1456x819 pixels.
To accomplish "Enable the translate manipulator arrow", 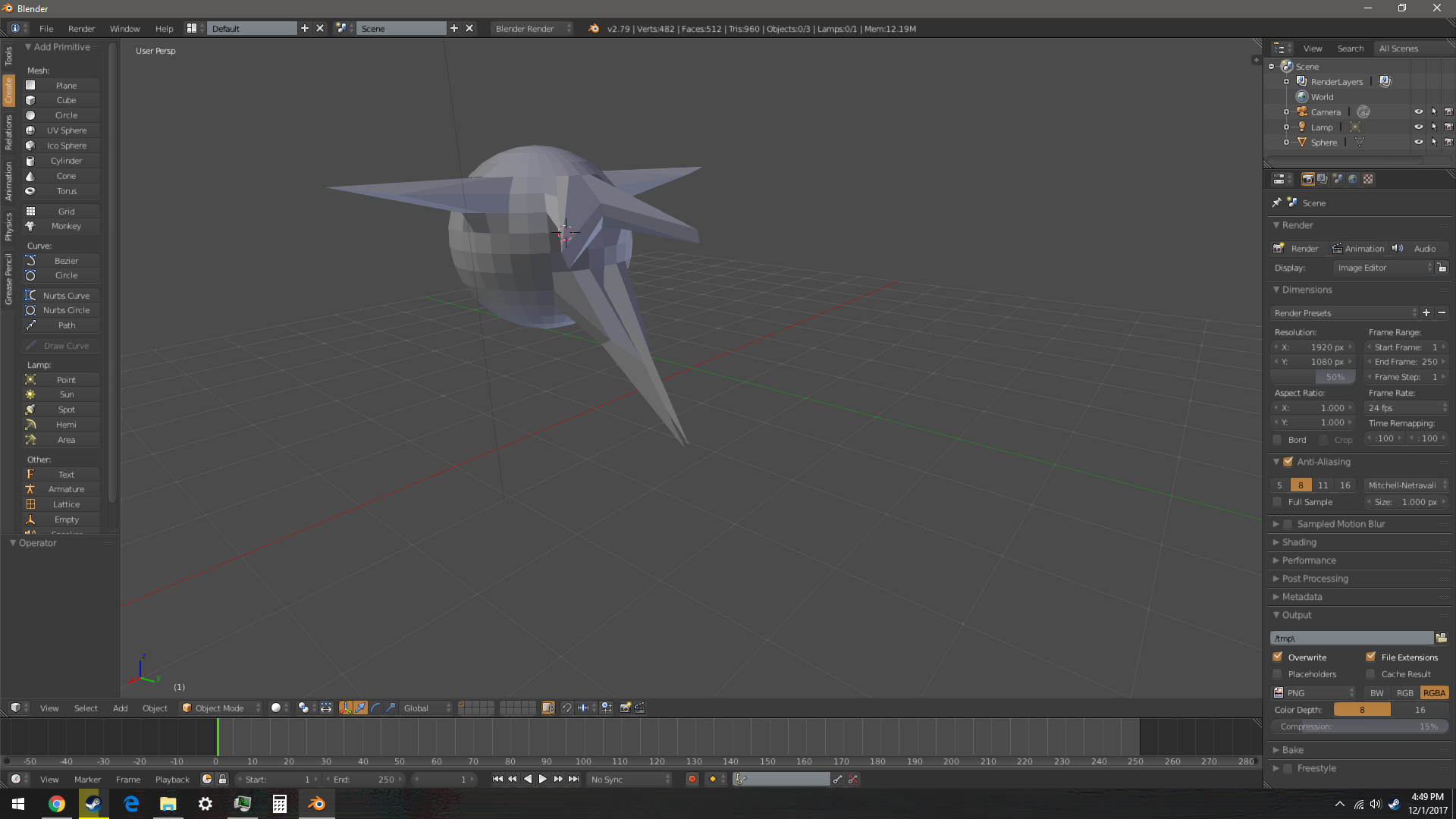I will click(361, 708).
